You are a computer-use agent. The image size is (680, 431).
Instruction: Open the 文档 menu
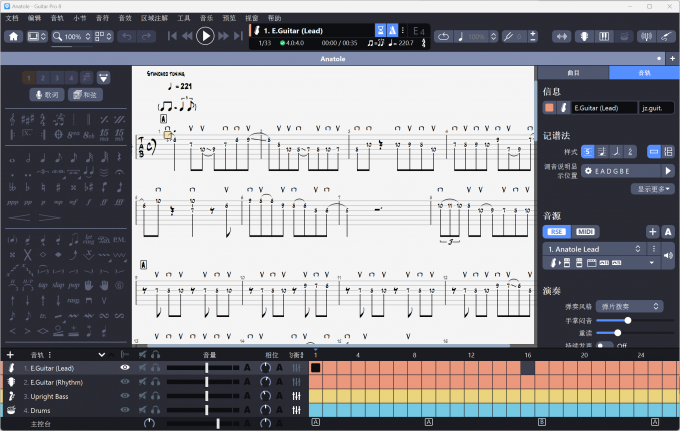click(x=12, y=18)
